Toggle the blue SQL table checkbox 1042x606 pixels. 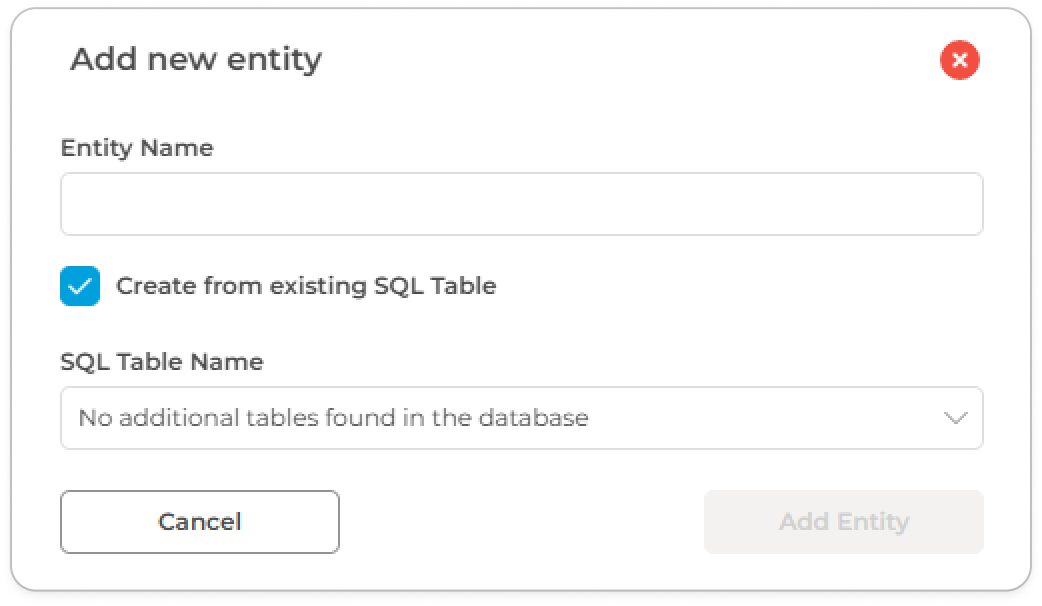80,286
